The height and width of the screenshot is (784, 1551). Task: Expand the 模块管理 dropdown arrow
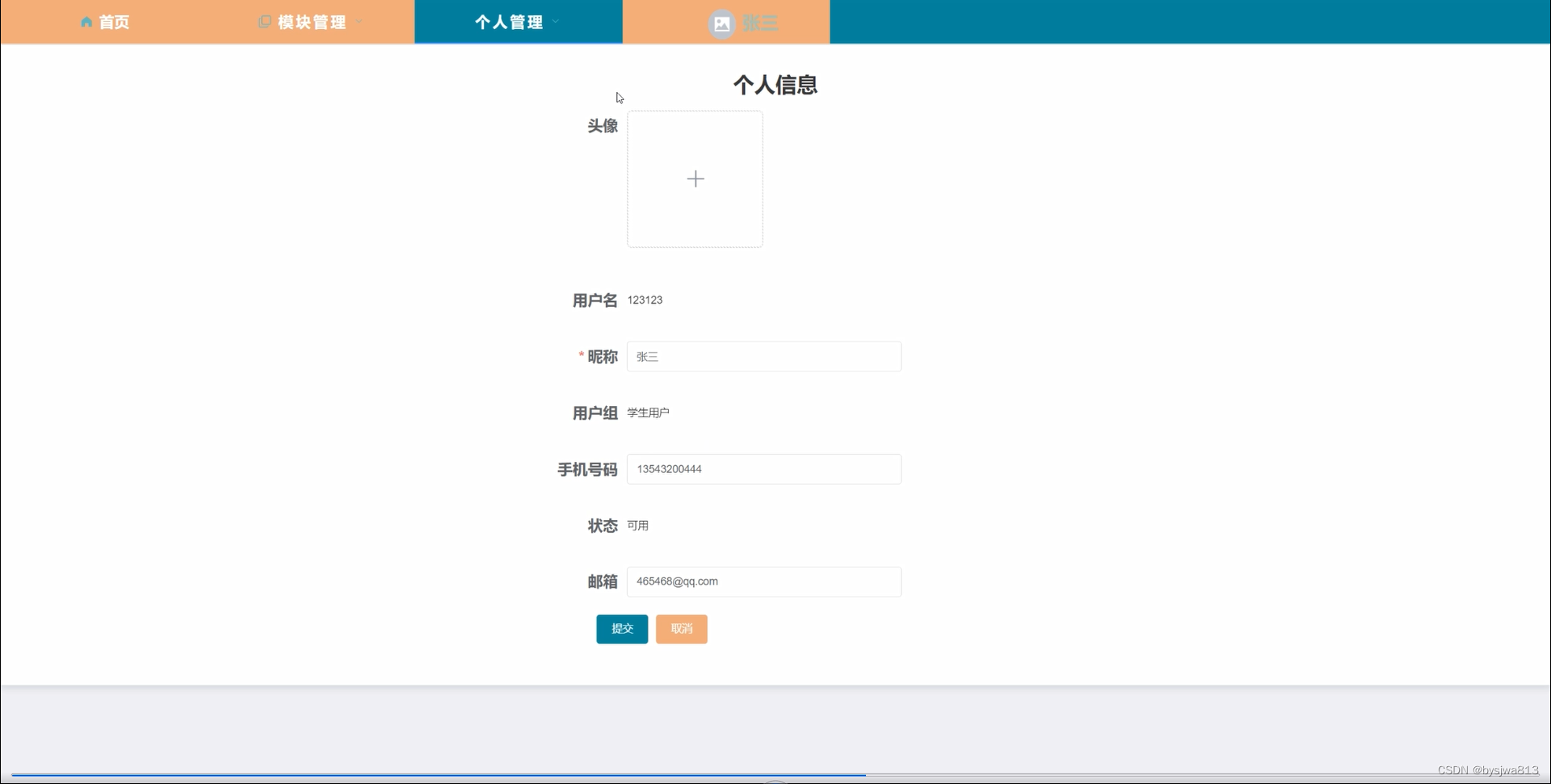359,22
